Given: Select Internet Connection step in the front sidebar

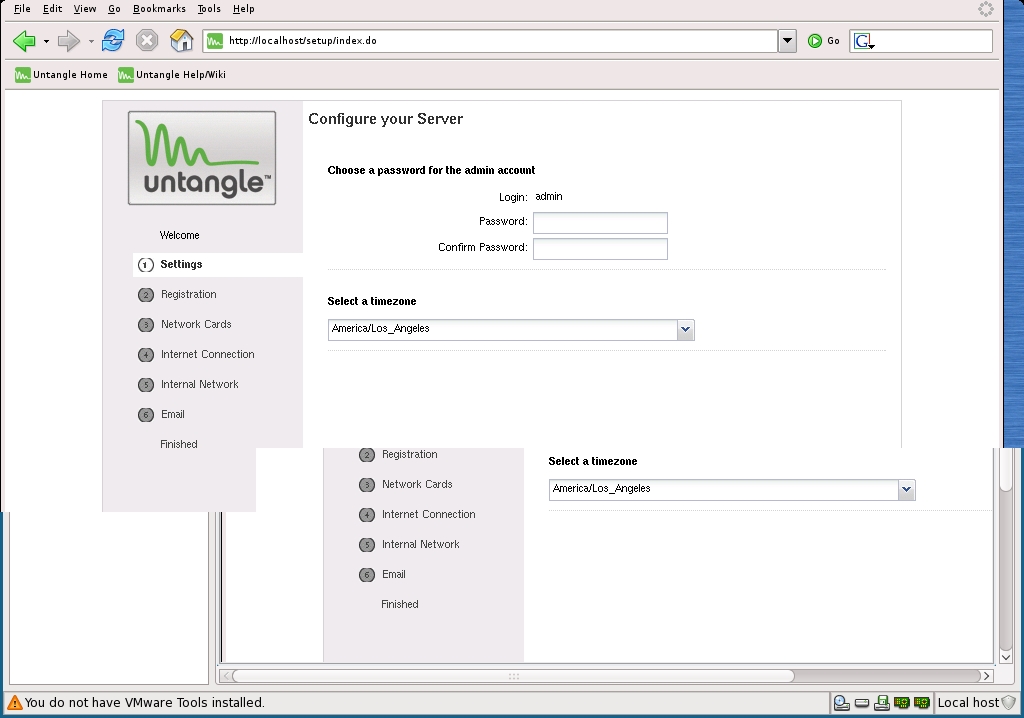Looking at the screenshot, I should 196,355.
